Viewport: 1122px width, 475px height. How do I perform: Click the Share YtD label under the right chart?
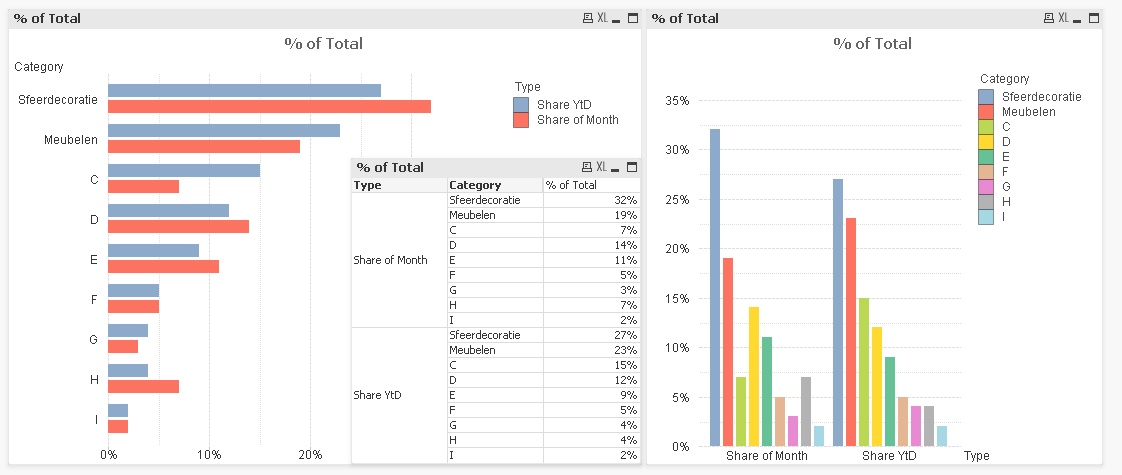coord(889,456)
